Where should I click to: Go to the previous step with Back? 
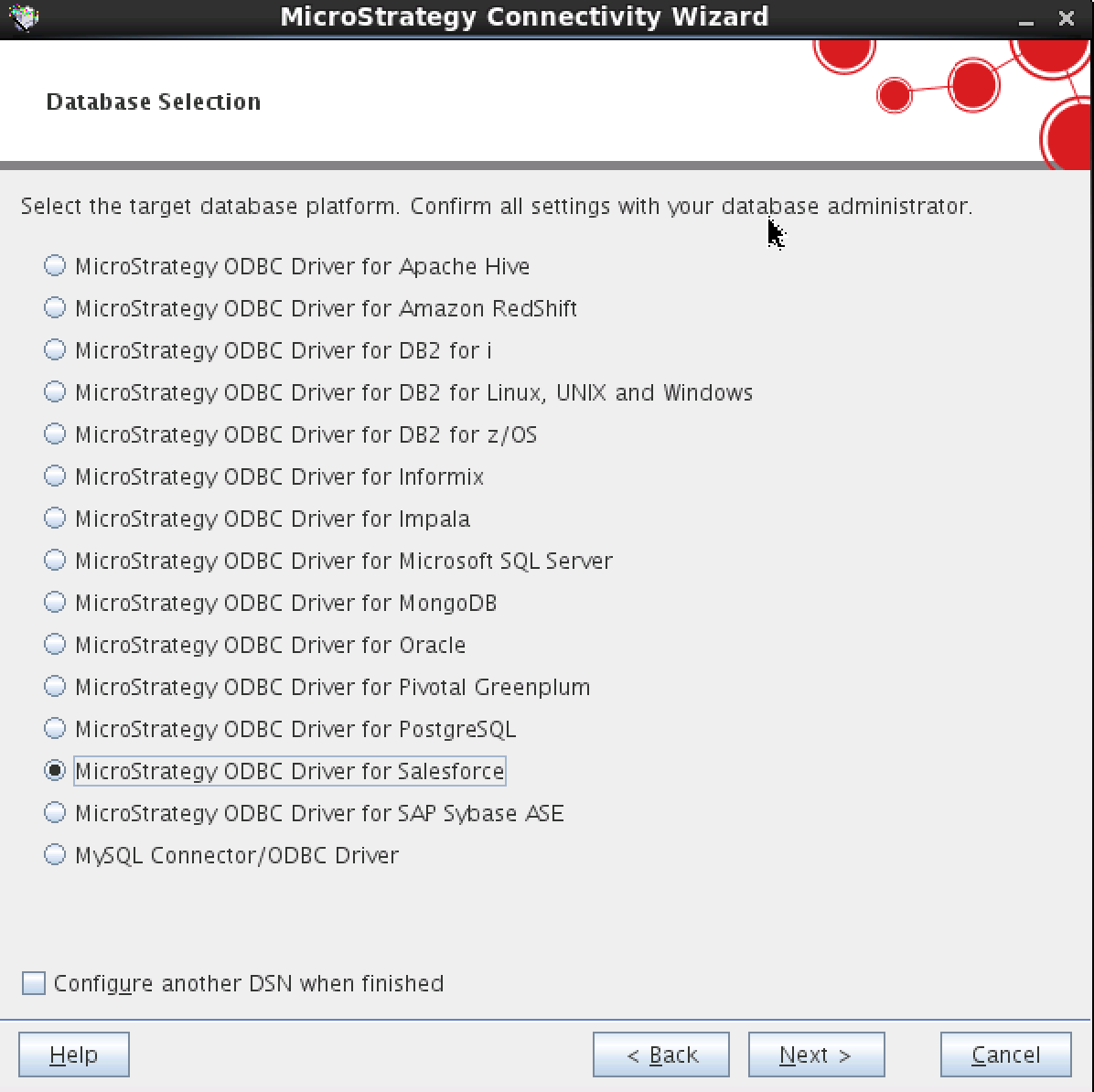tap(661, 1055)
